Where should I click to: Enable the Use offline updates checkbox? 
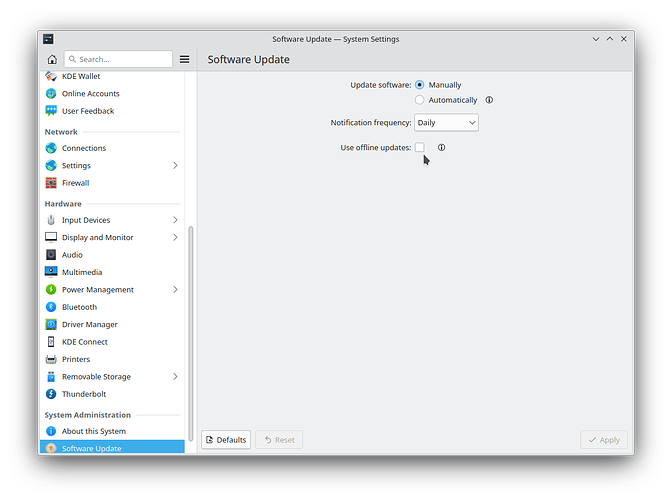pos(420,147)
